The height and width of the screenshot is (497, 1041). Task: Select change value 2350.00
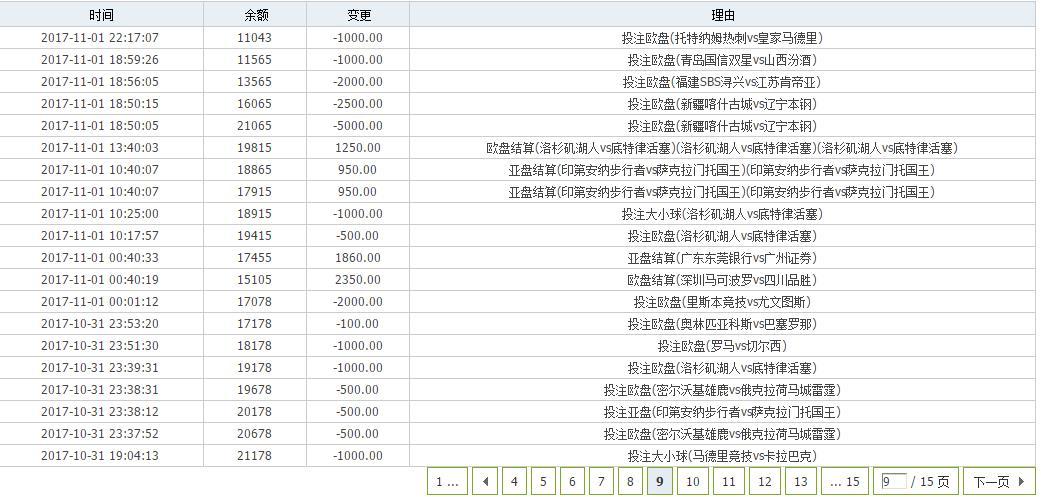tap(358, 279)
